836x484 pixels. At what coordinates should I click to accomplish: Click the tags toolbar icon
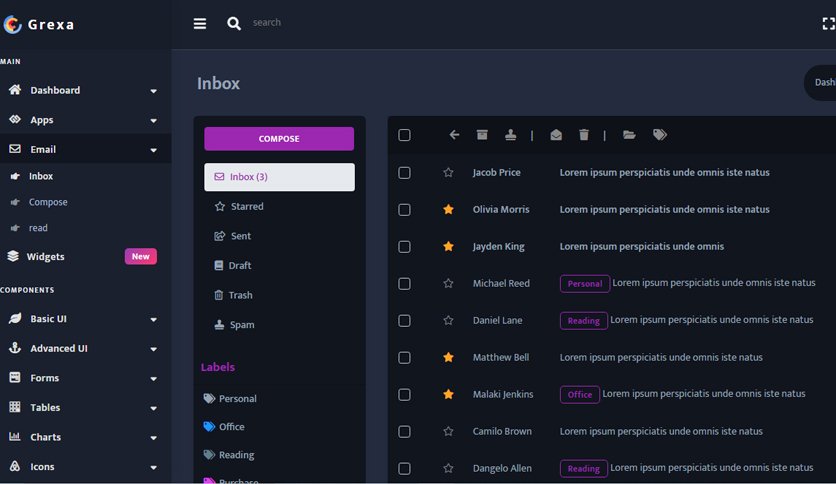pyautogui.click(x=660, y=135)
